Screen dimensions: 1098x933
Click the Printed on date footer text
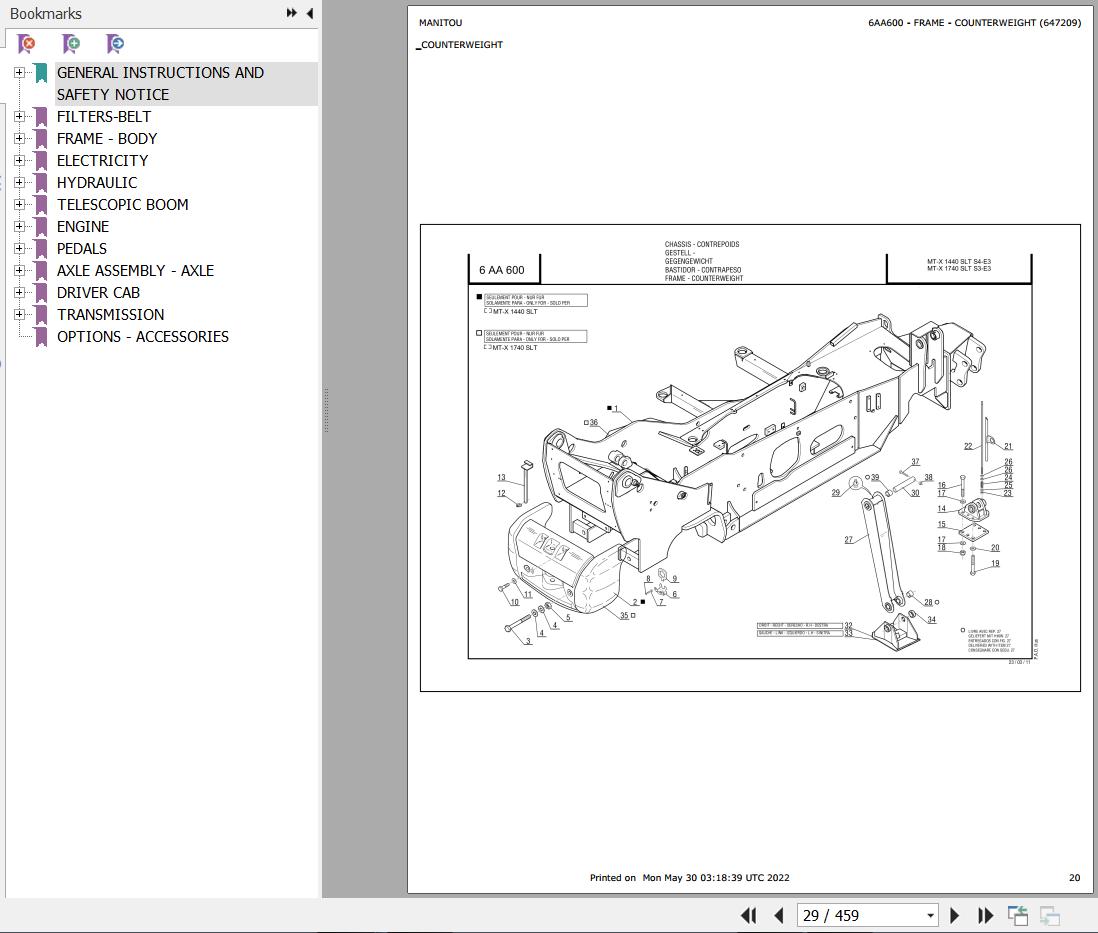[x=690, y=878]
